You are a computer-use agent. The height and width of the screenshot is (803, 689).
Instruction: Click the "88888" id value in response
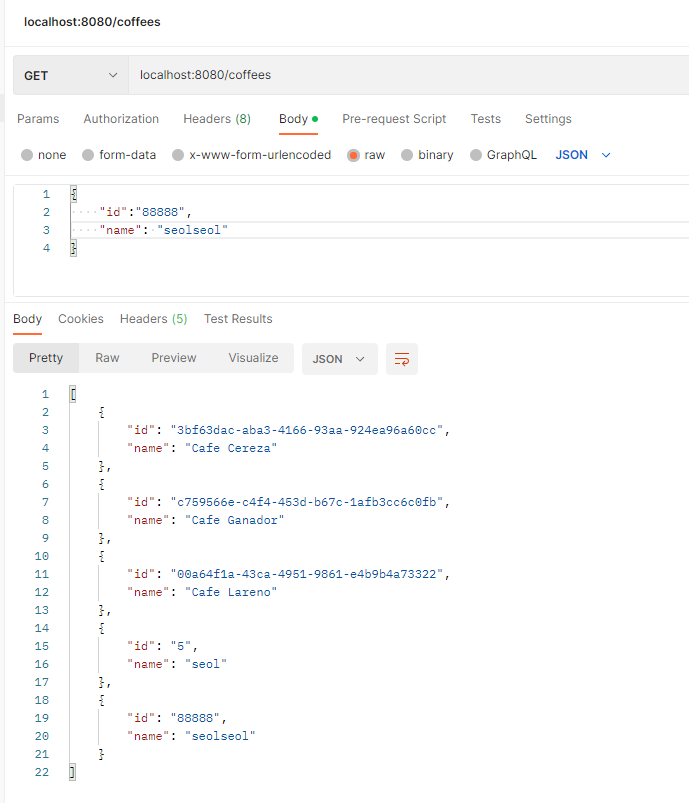(x=195, y=718)
